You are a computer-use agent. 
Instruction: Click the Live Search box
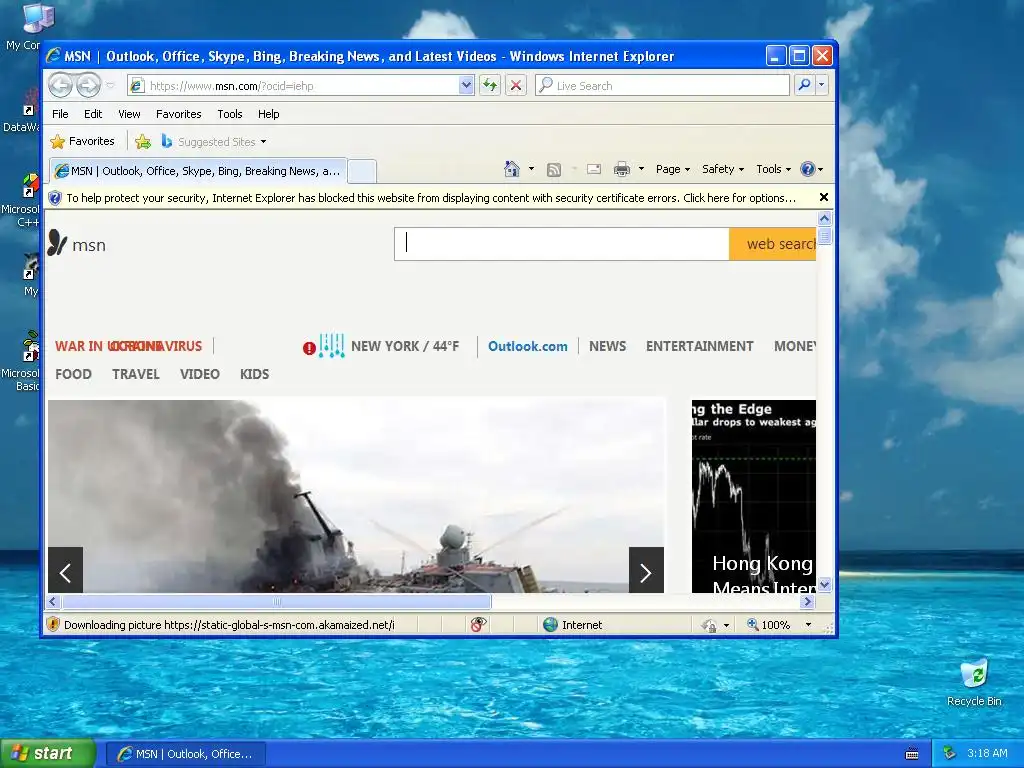(x=662, y=86)
